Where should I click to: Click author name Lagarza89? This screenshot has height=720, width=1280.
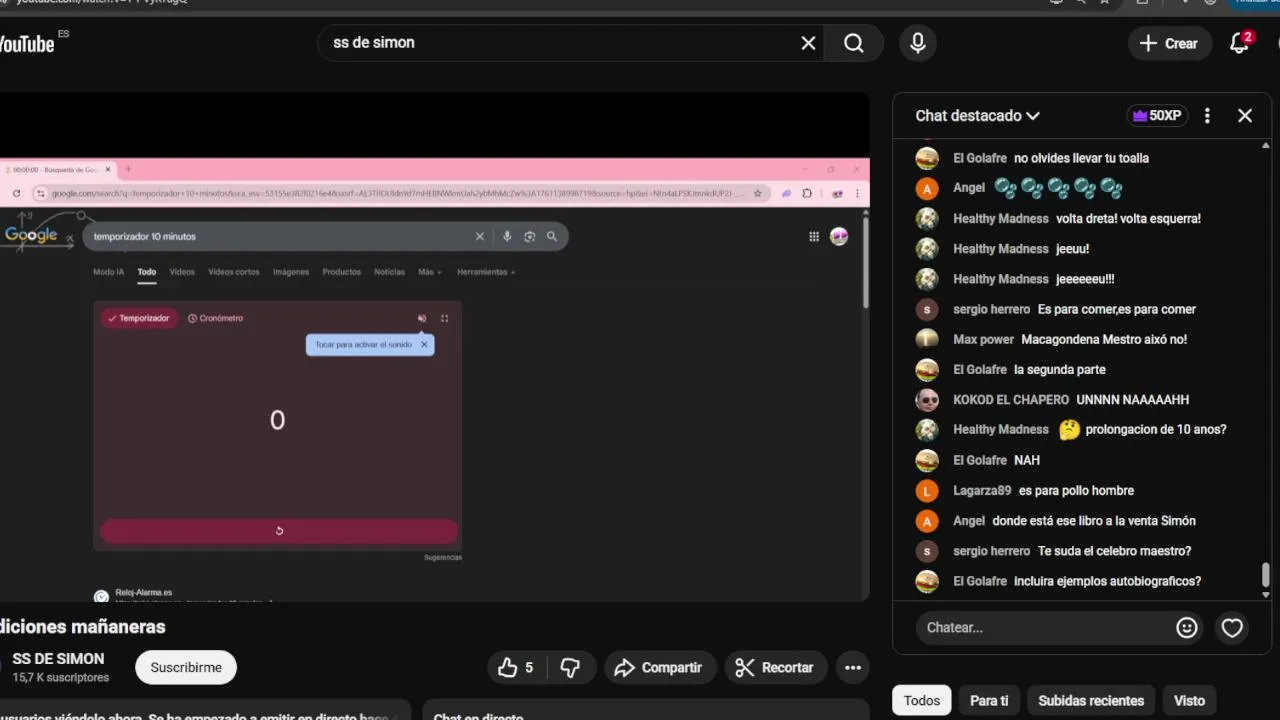point(982,490)
